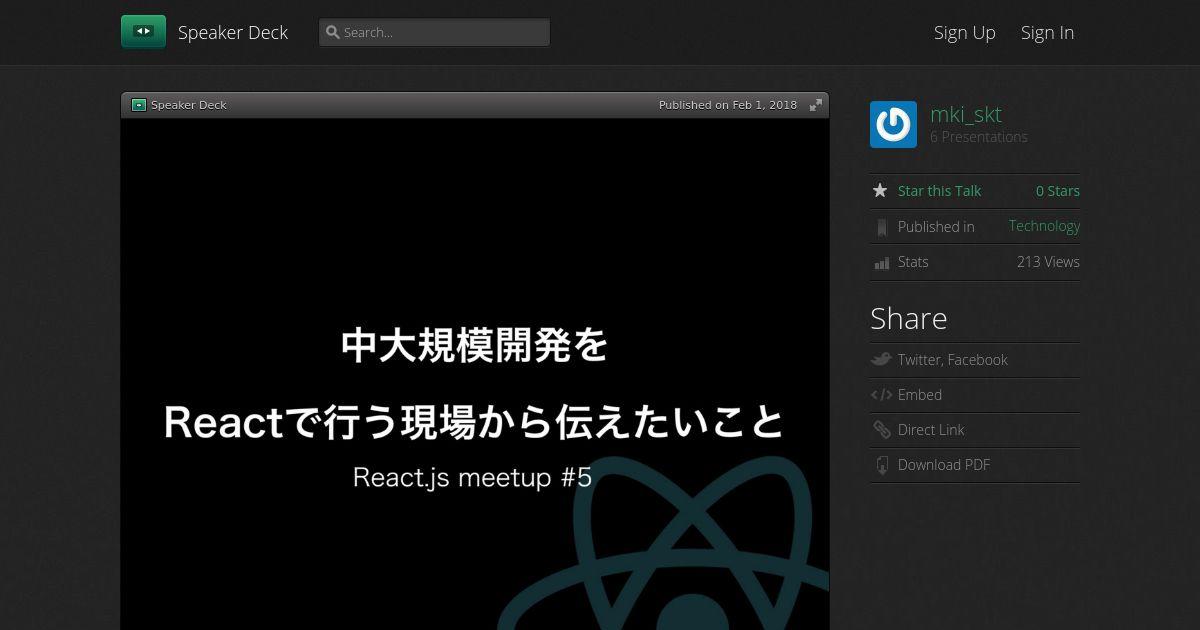This screenshot has height=630, width=1200.
Task: Click the 0 Stars count
Action: 1057,191
